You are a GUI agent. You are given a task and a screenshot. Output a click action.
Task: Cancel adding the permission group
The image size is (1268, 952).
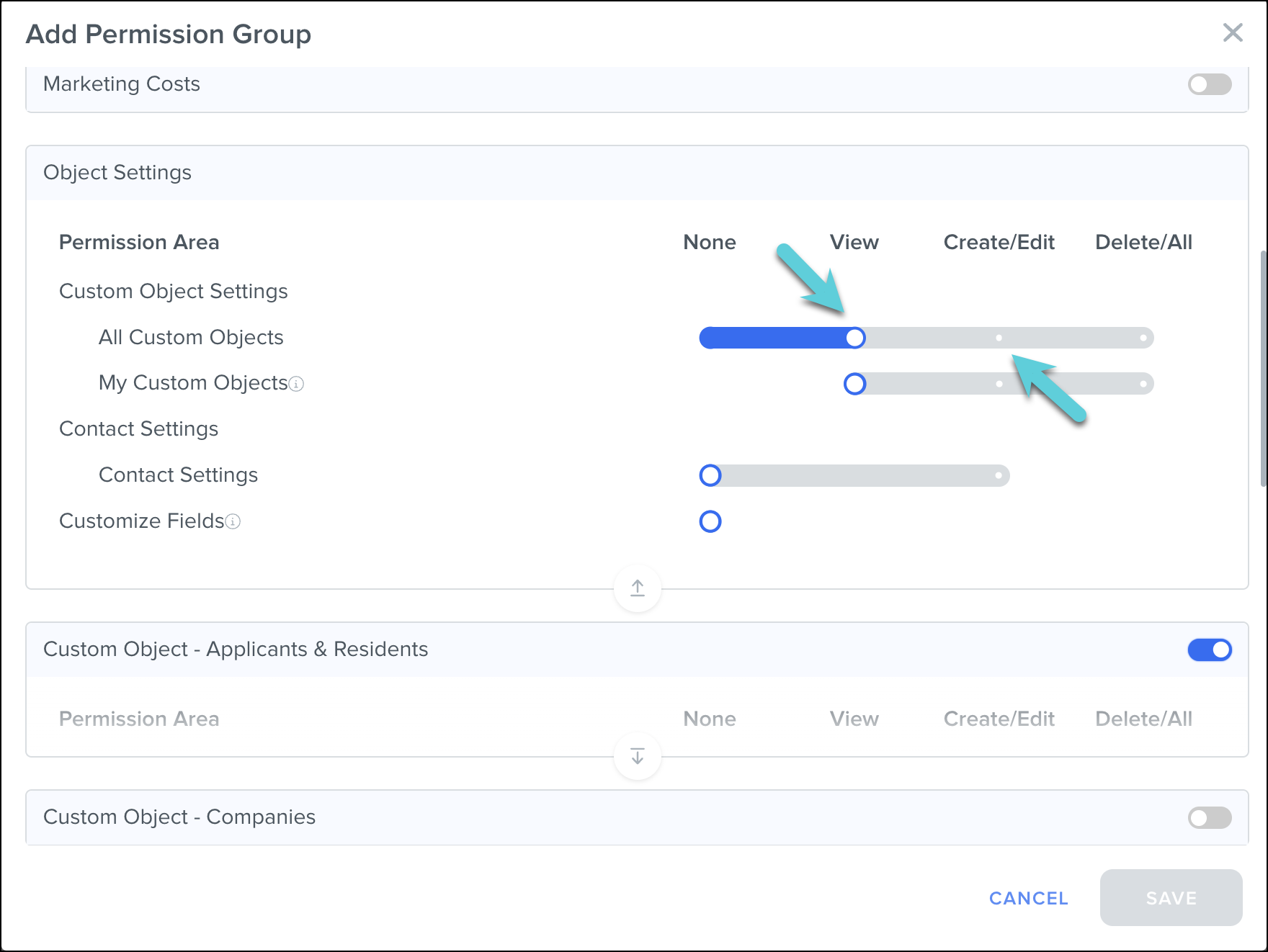pyautogui.click(x=1028, y=898)
